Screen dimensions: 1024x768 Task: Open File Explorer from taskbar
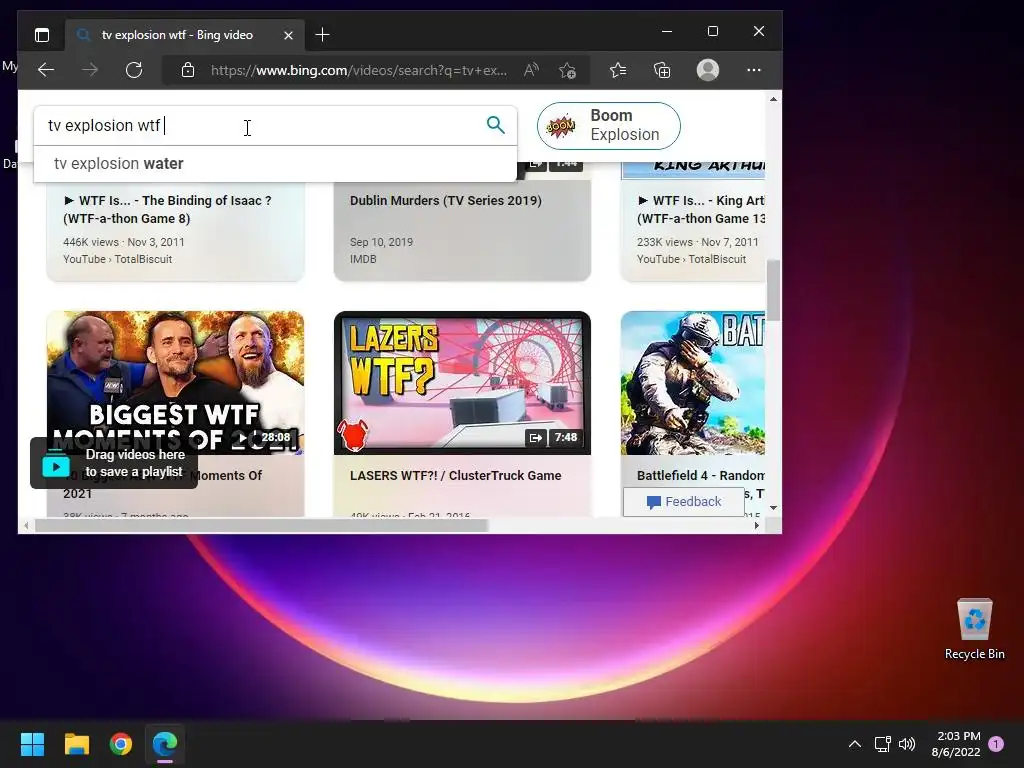[76, 744]
